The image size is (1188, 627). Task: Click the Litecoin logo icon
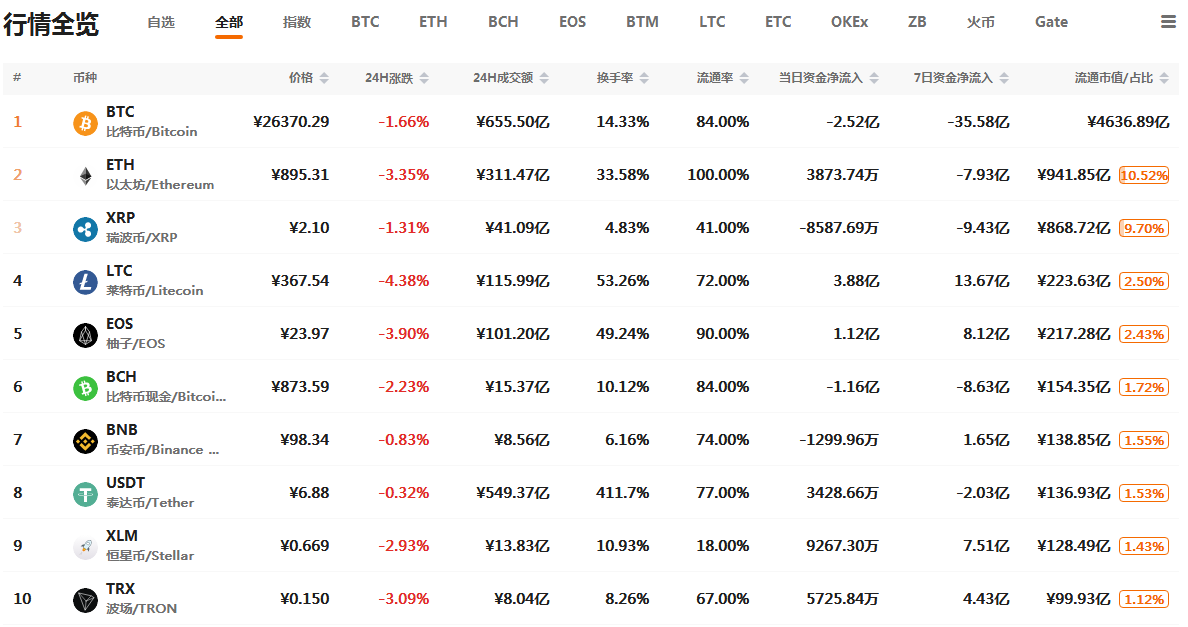click(85, 281)
